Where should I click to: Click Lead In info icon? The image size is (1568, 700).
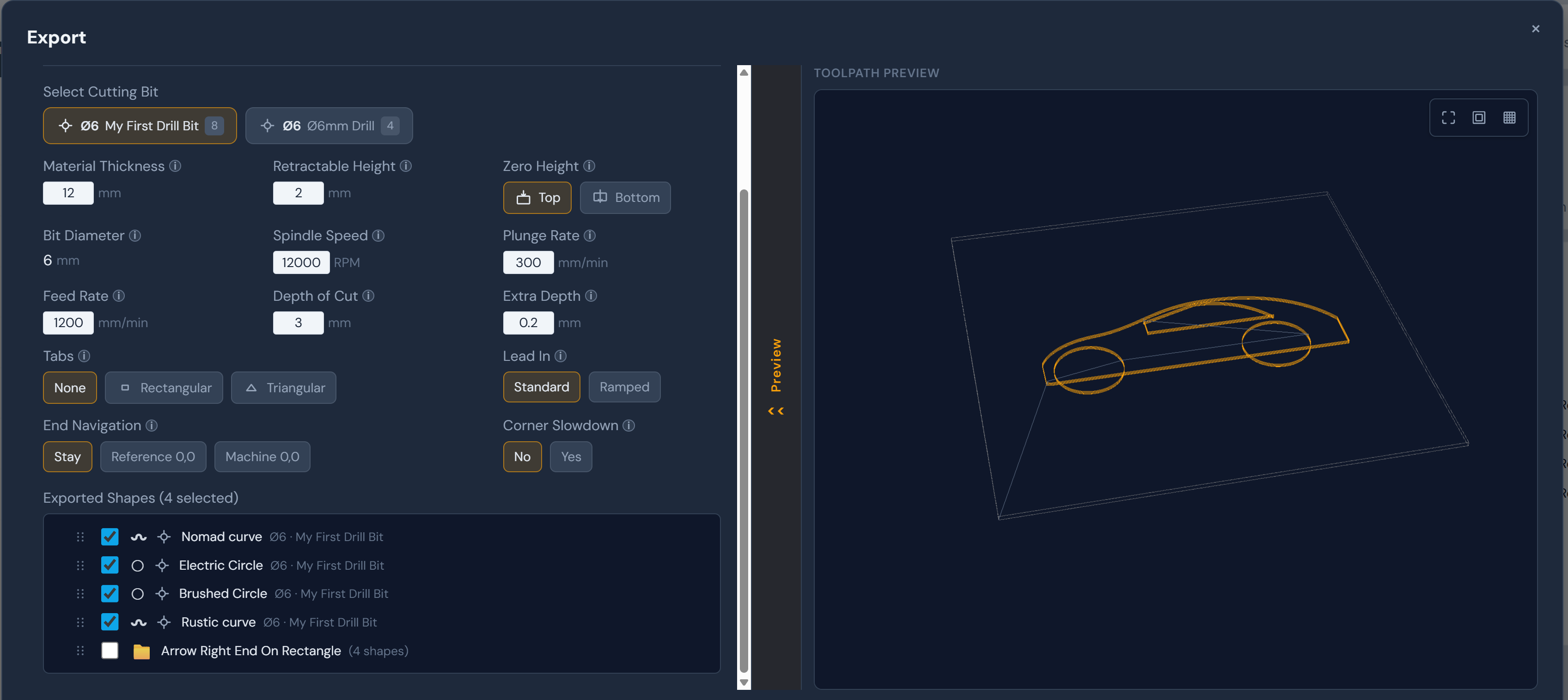(x=561, y=356)
